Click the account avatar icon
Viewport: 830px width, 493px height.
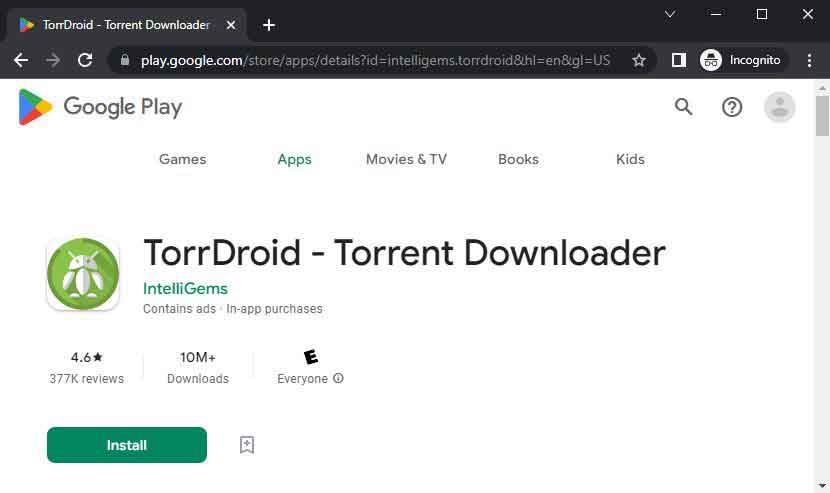[x=780, y=107]
